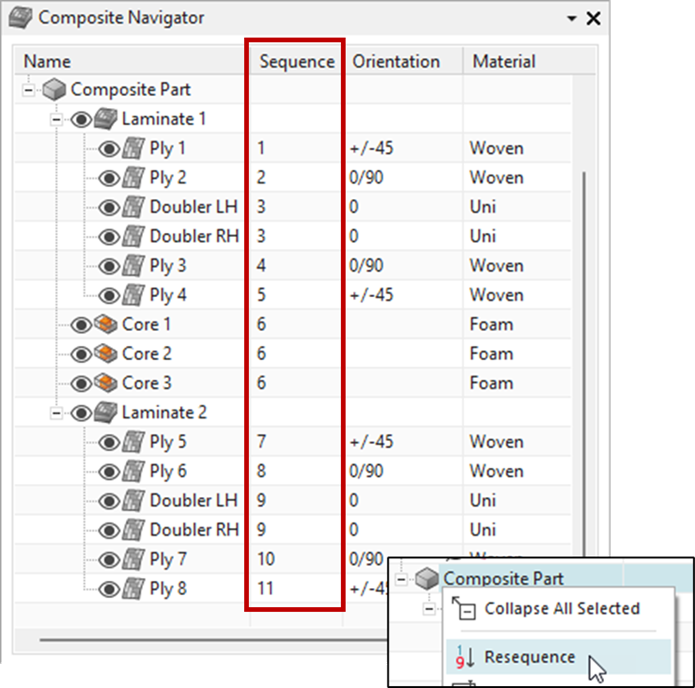Click the Composite Navigator title icon

coord(20,18)
